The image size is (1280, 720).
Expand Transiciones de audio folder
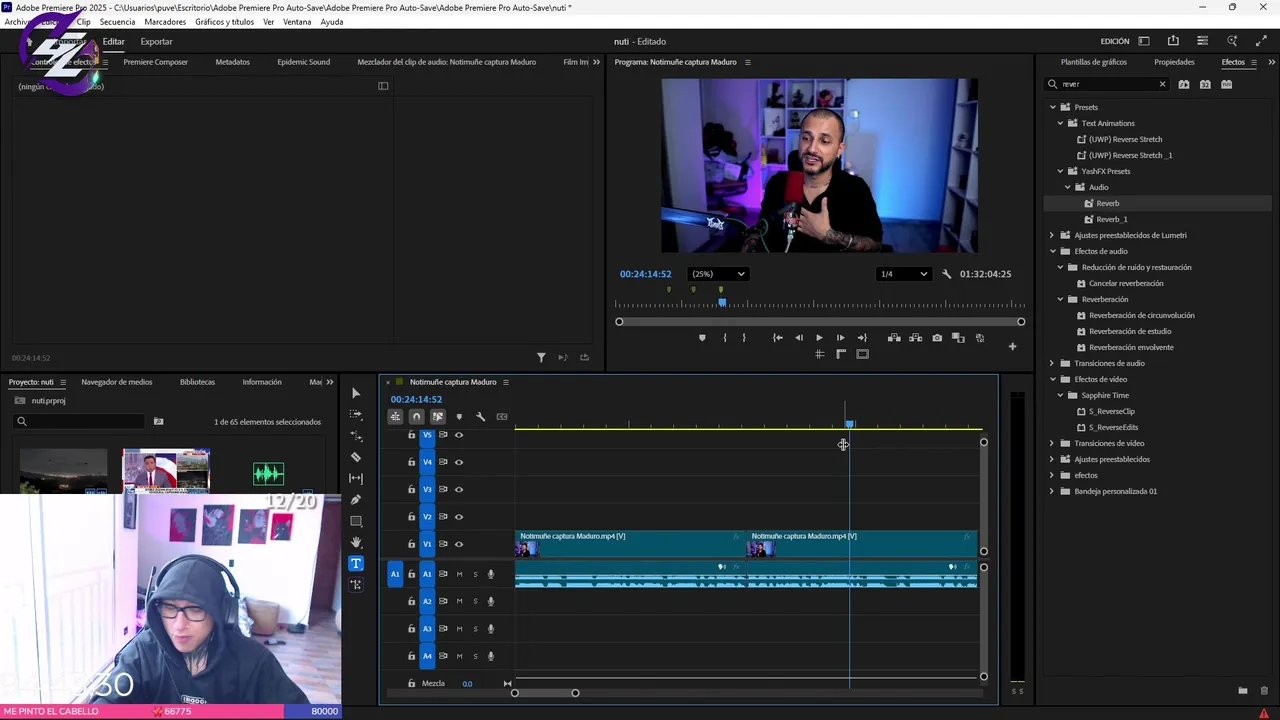click(x=1052, y=363)
